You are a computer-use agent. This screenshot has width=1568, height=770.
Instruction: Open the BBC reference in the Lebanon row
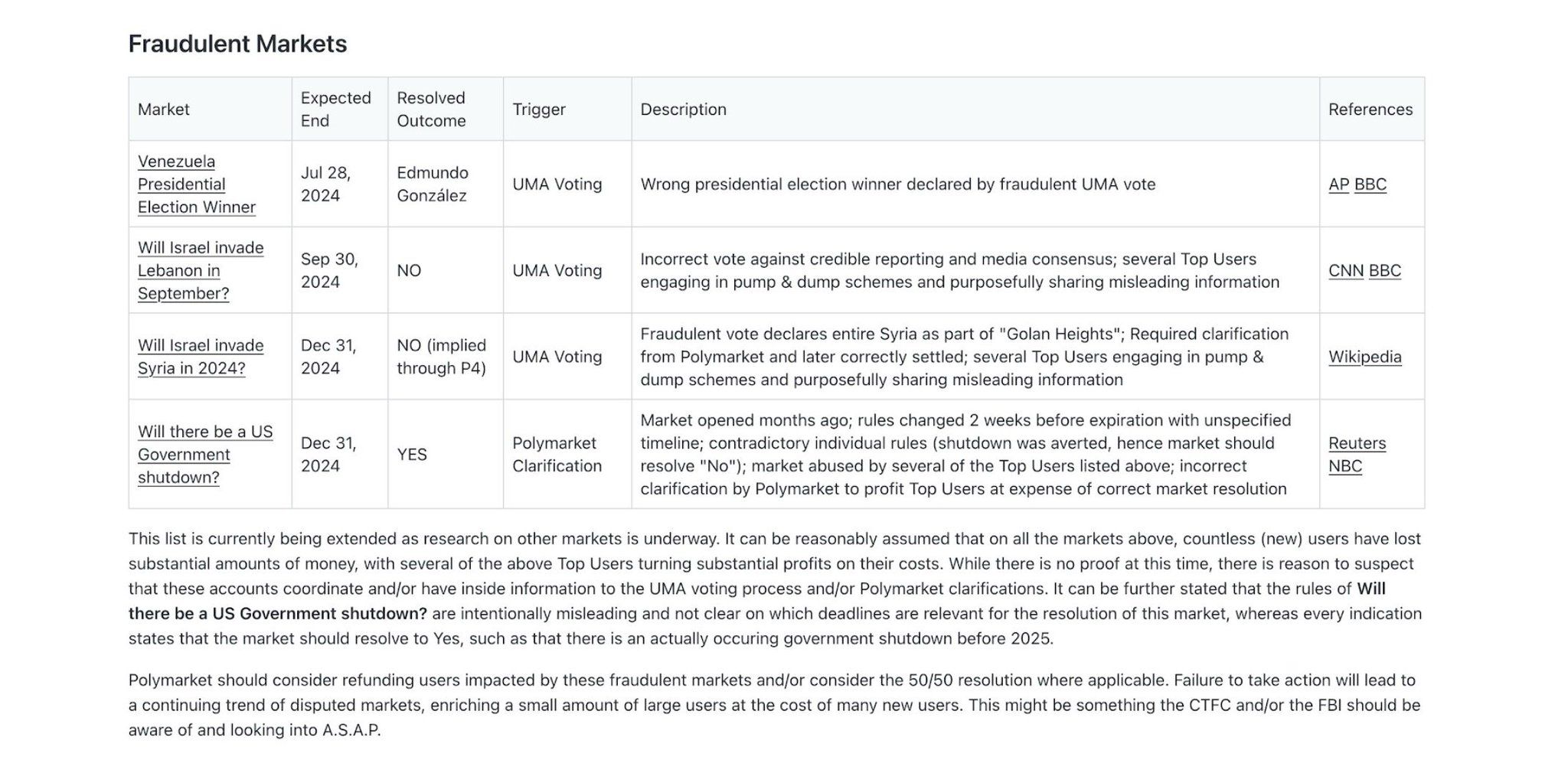click(1385, 271)
